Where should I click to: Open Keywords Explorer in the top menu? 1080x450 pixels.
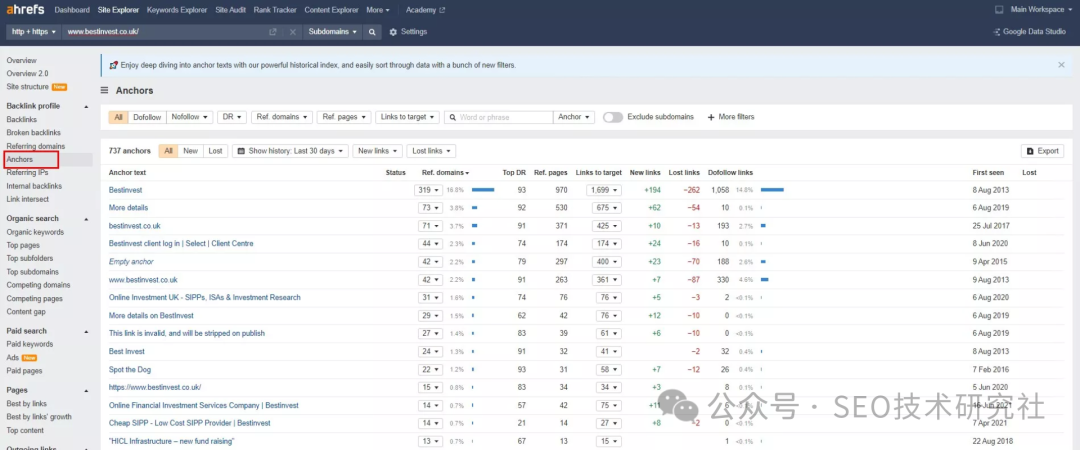(176, 10)
